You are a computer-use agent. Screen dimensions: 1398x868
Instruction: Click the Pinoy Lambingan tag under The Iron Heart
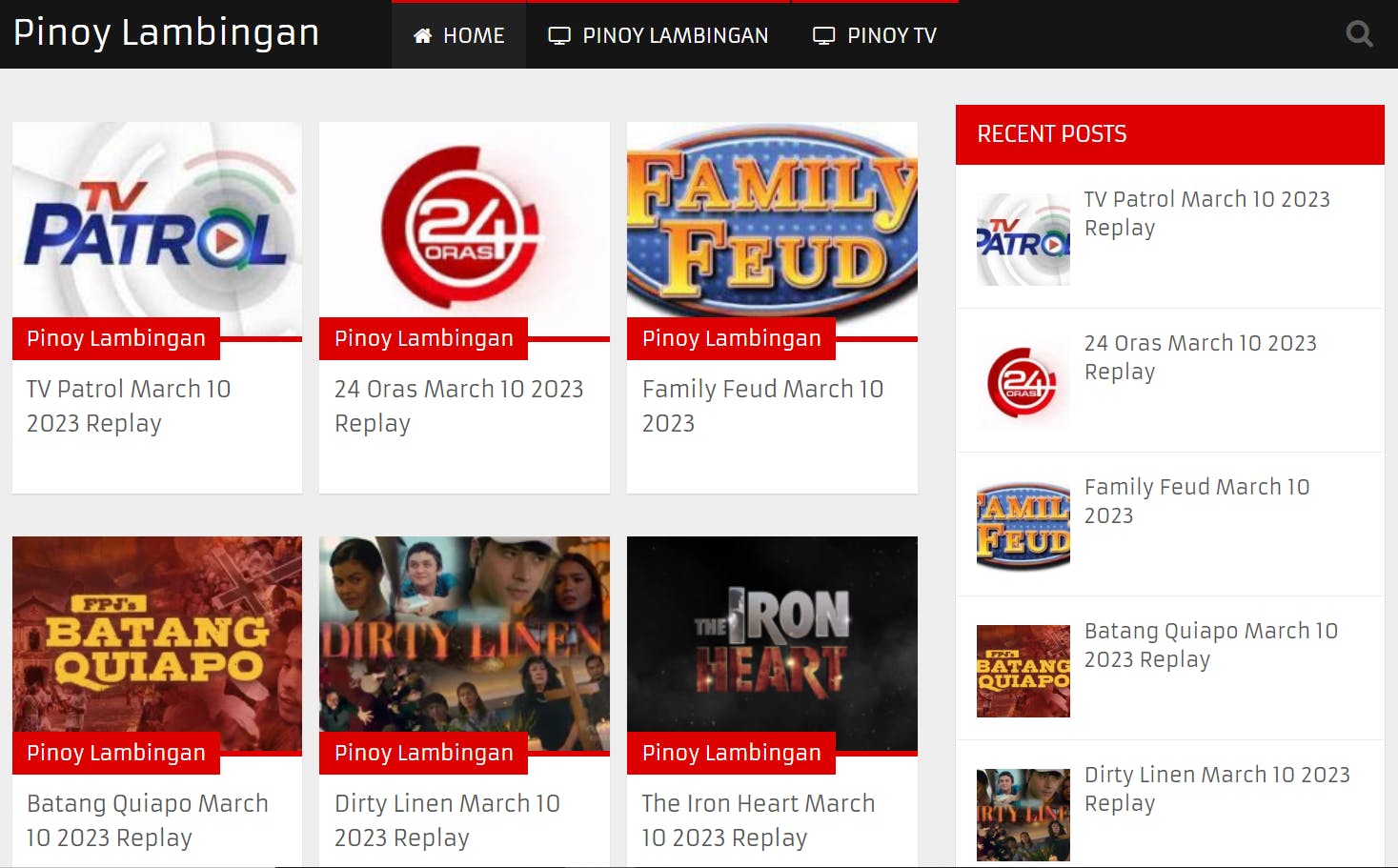pos(730,753)
